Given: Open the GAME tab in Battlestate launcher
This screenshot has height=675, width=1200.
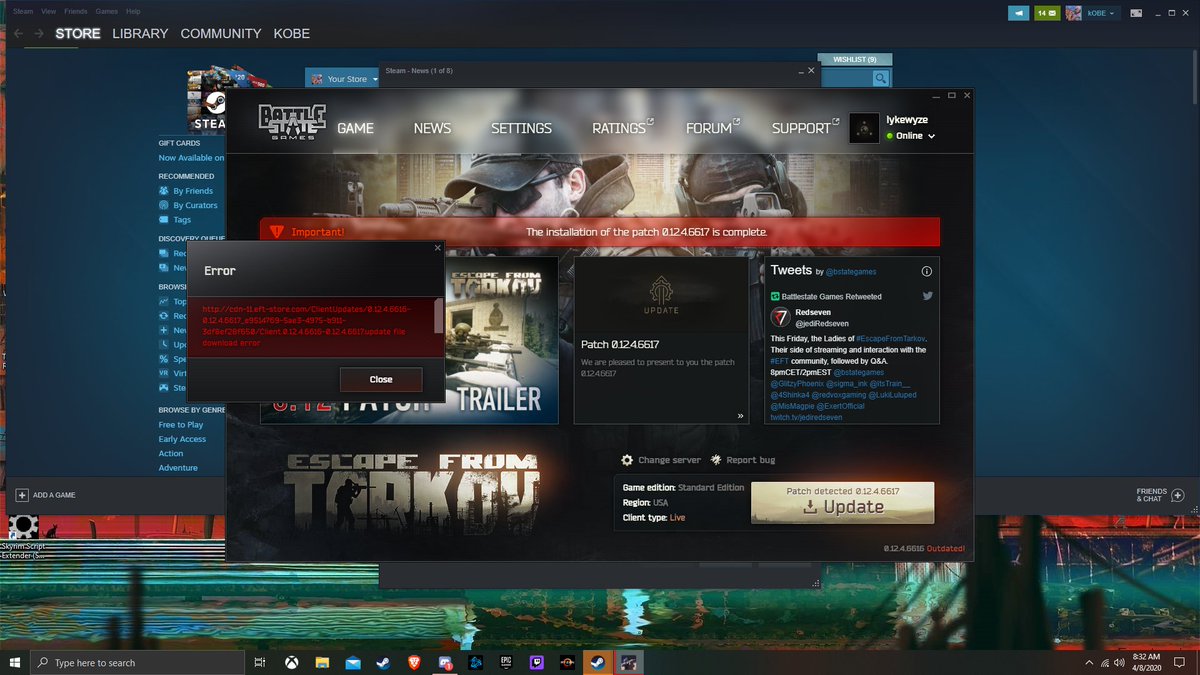Looking at the screenshot, I should [355, 128].
